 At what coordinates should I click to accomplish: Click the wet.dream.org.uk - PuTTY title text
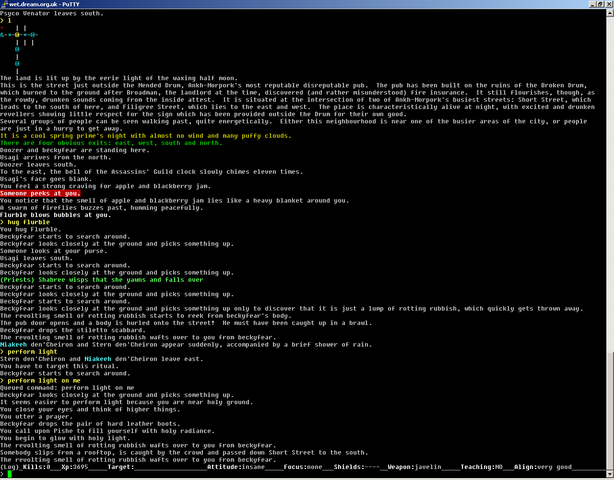click(44, 4)
